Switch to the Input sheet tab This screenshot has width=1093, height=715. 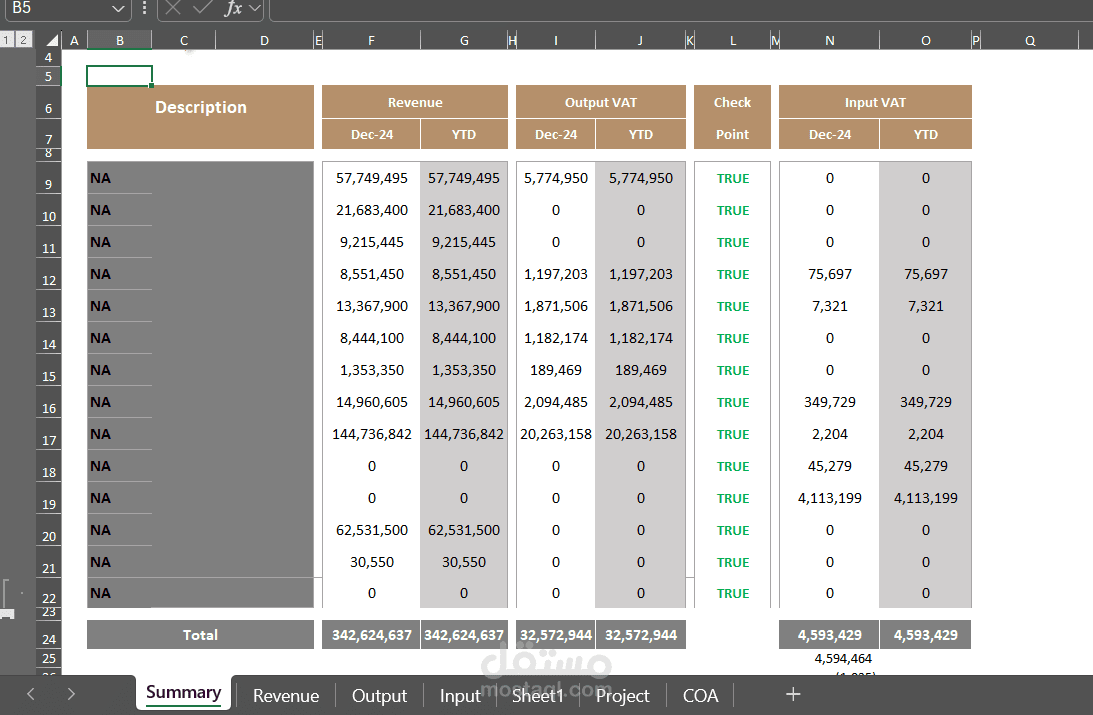coord(460,695)
